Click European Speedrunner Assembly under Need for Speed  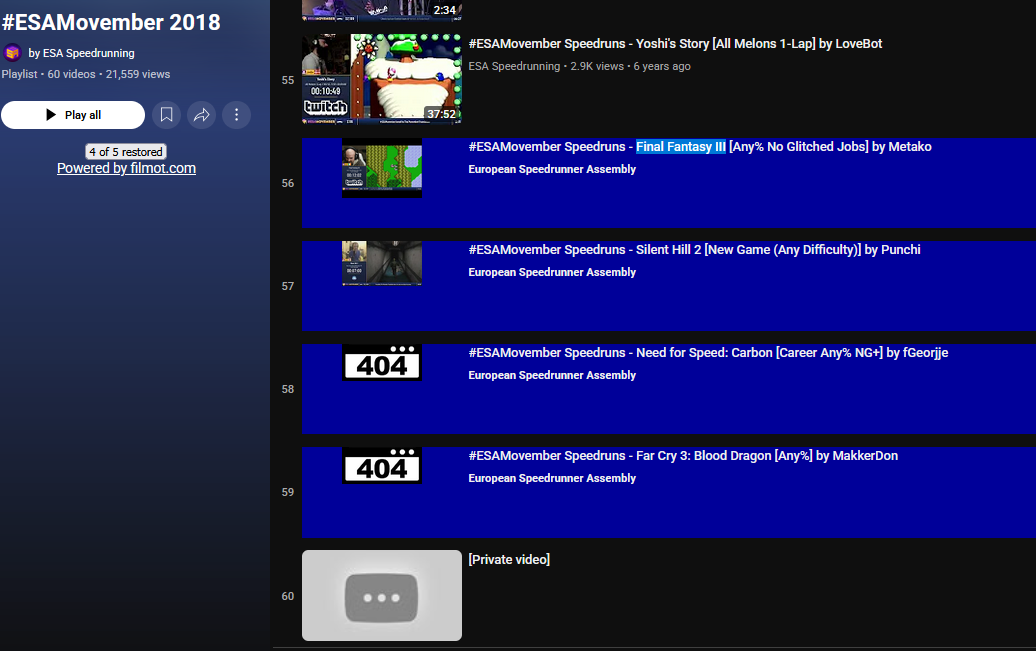[x=552, y=375]
